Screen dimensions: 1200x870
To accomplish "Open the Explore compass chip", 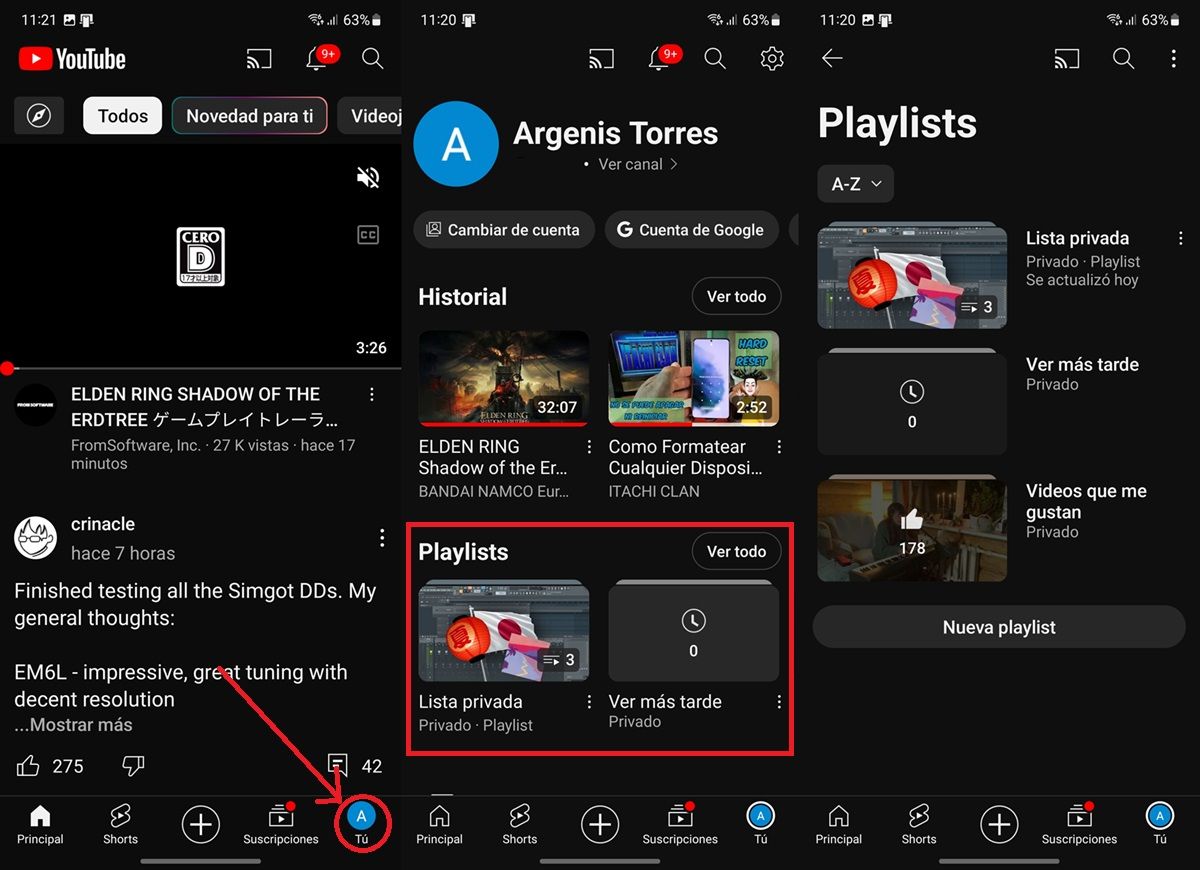I will click(39, 116).
